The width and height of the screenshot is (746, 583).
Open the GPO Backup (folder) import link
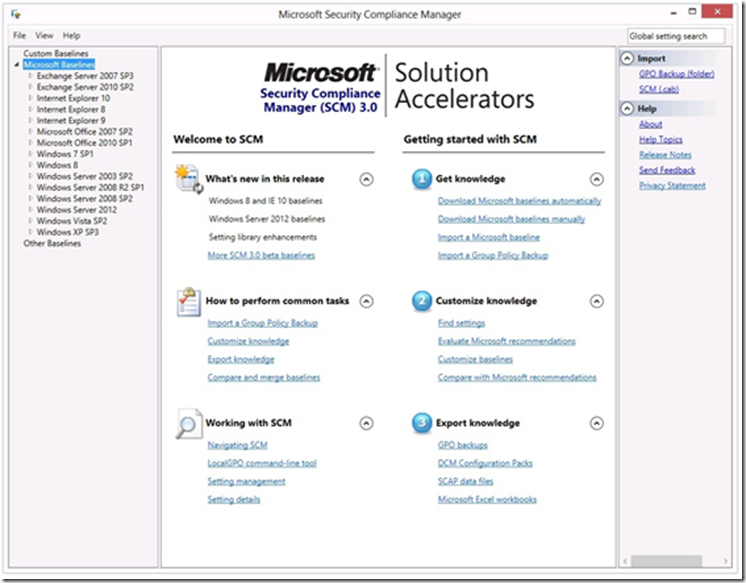click(677, 74)
